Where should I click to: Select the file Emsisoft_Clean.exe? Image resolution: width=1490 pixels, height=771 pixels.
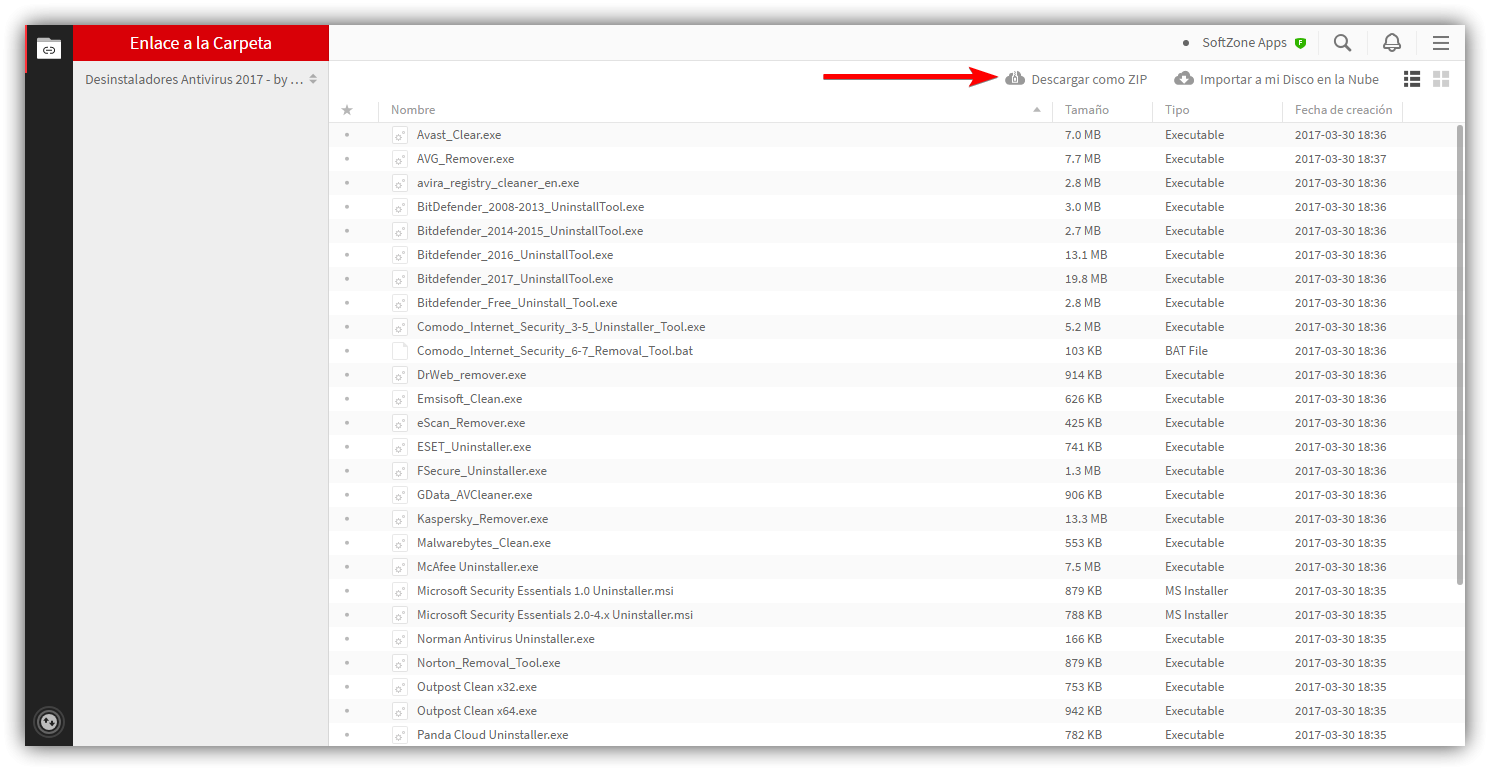click(x=469, y=399)
